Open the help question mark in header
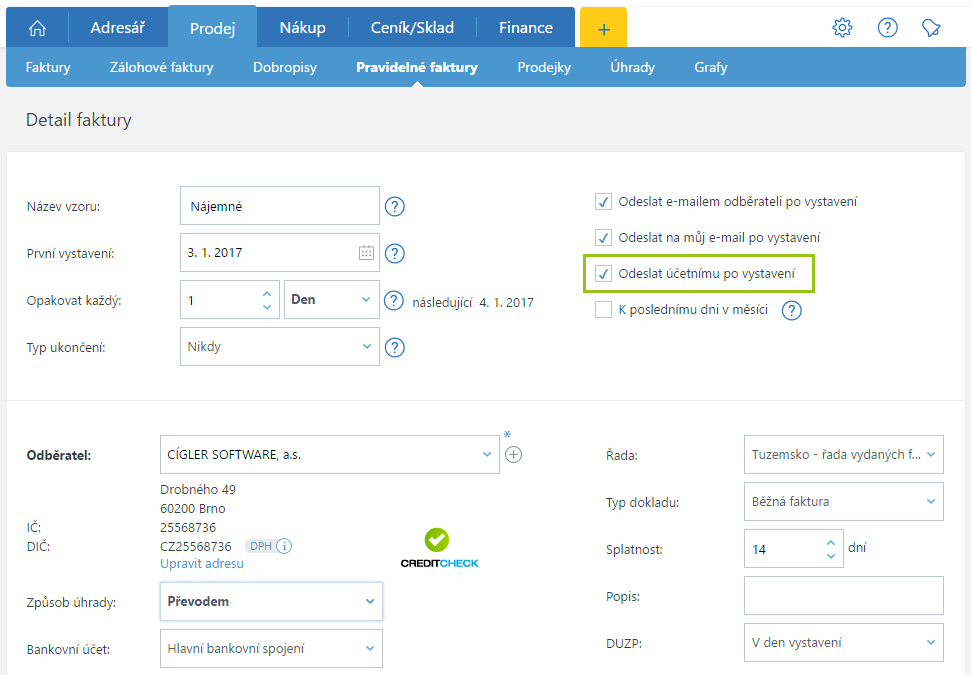The image size is (971, 675). [887, 28]
